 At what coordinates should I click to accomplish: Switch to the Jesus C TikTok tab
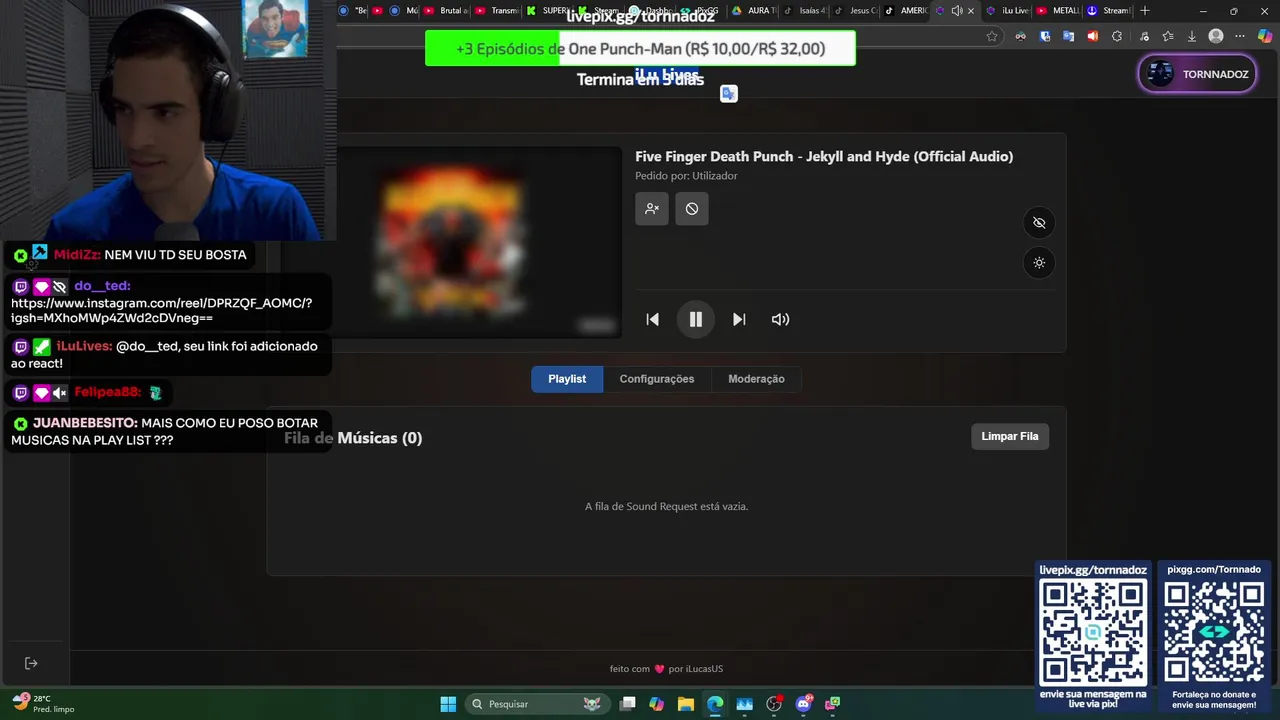coord(855,11)
